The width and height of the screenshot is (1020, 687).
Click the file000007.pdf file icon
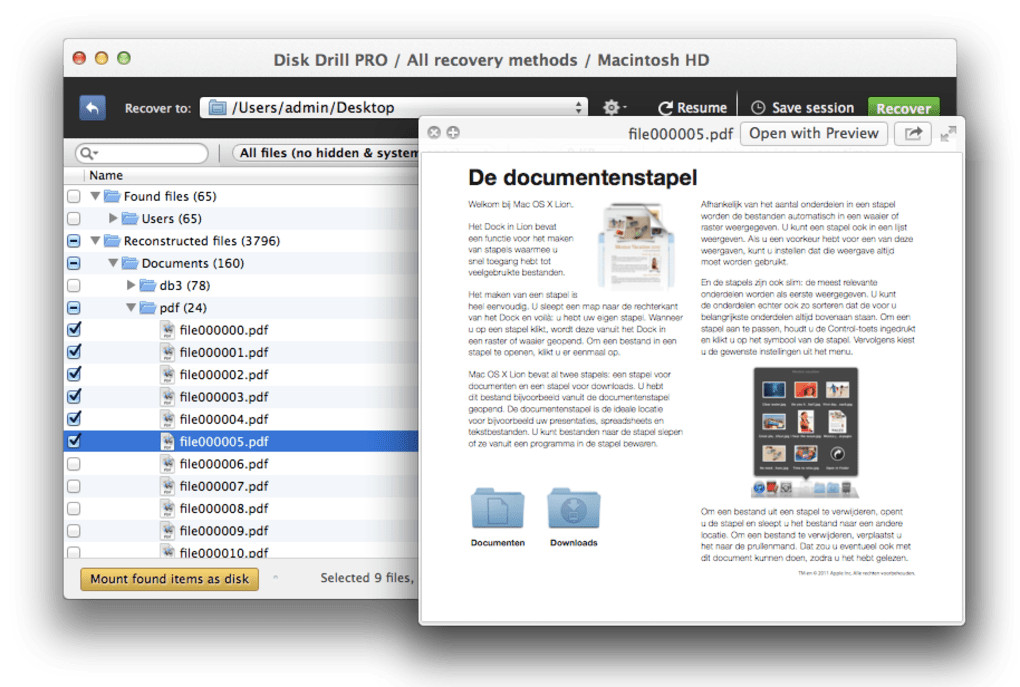point(168,486)
